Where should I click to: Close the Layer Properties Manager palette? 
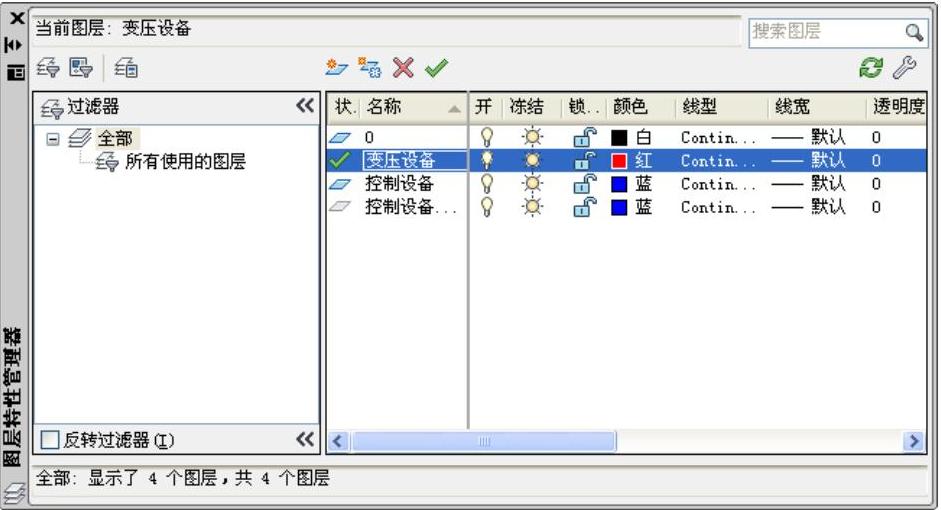click(17, 18)
